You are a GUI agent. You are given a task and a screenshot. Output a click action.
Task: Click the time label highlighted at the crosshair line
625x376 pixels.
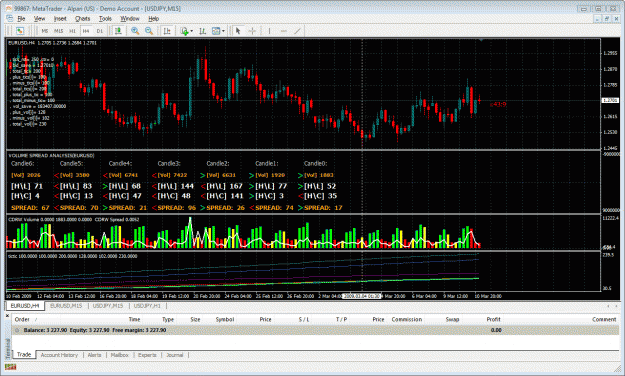(x=362, y=296)
